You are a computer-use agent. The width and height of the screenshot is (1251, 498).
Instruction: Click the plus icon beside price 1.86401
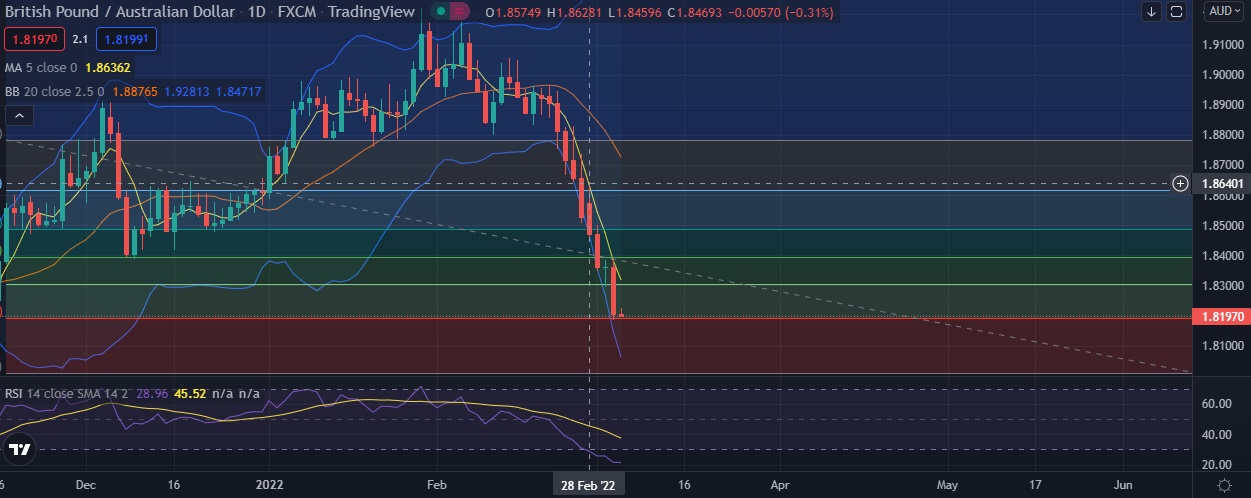1180,183
